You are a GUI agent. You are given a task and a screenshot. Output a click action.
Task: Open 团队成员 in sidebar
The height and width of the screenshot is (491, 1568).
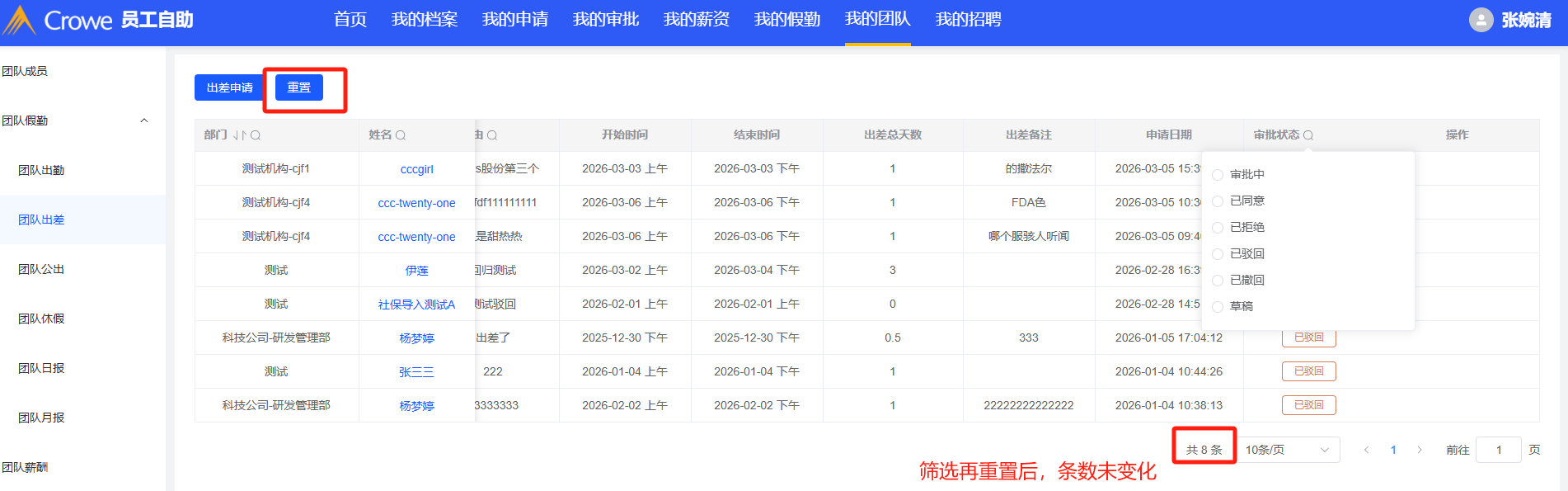(25, 71)
